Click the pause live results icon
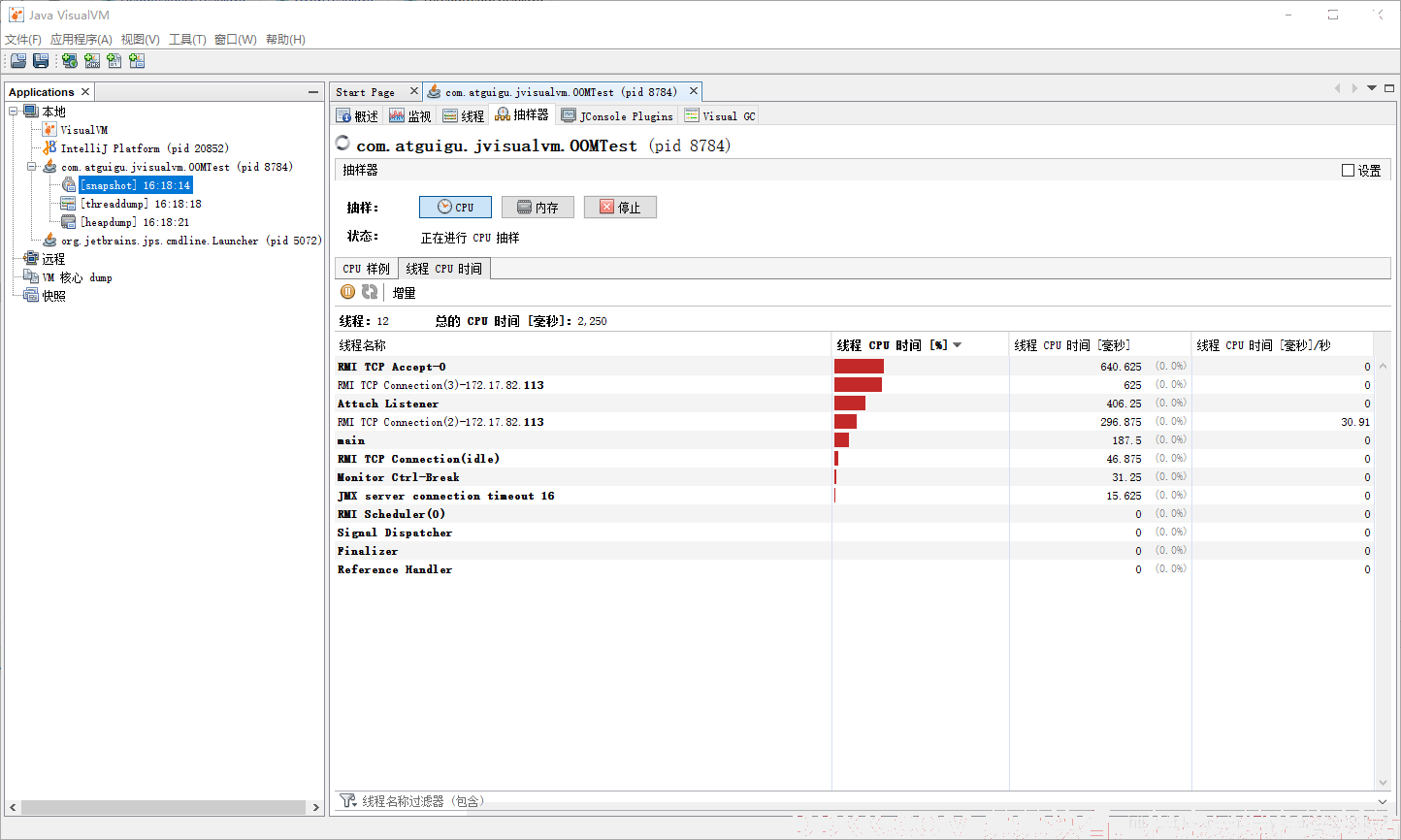 pyautogui.click(x=347, y=292)
